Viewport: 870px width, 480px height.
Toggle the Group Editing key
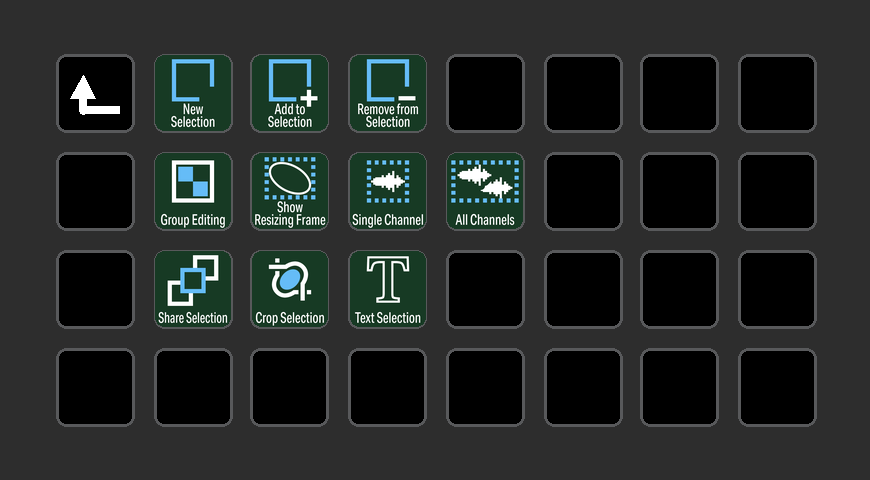193,191
